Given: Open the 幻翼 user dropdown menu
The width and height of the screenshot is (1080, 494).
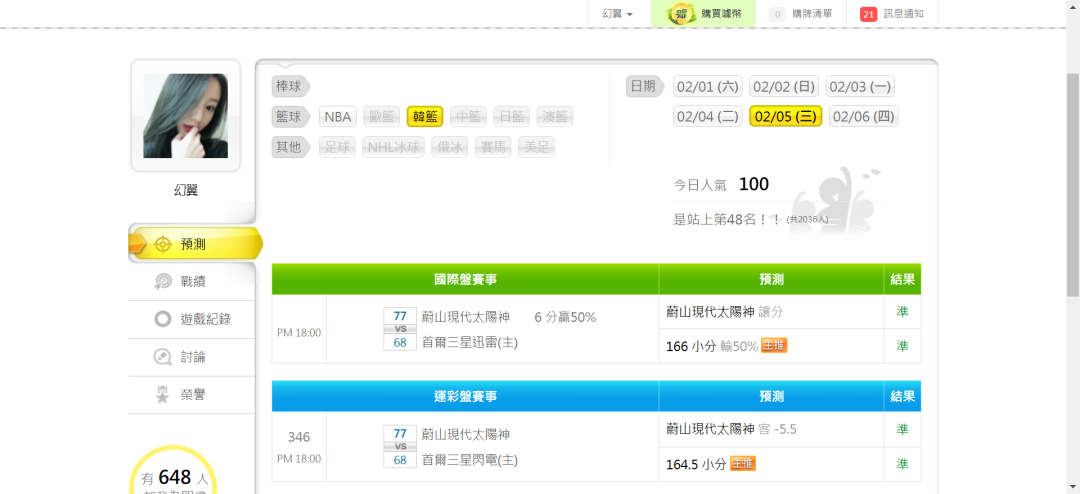Looking at the screenshot, I should point(617,13).
